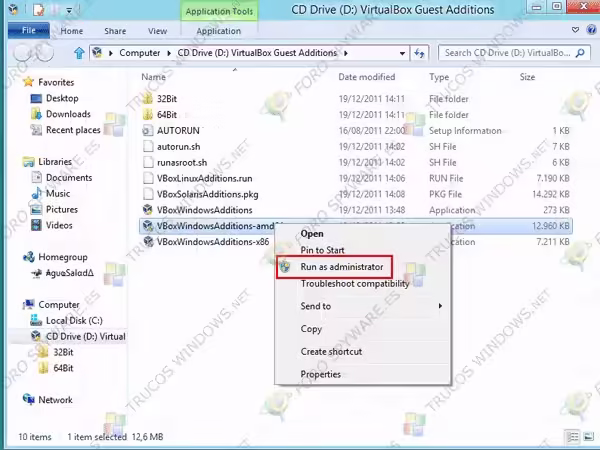600x450 pixels.
Task: Select the VBoxSolarisAdditions.pkg file icon
Action: (148, 194)
